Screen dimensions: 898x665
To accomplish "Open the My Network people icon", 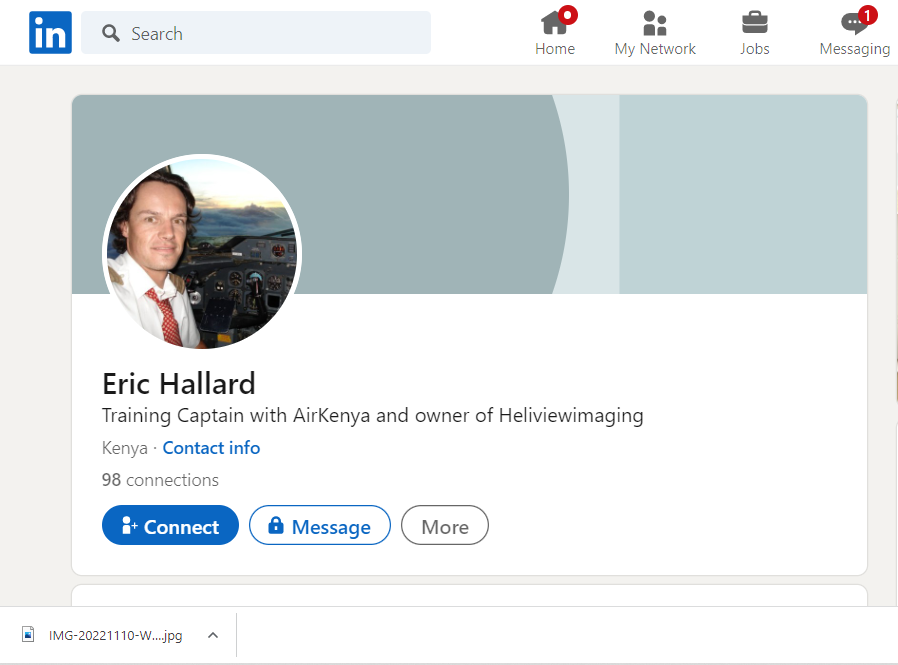I will coord(655,23).
